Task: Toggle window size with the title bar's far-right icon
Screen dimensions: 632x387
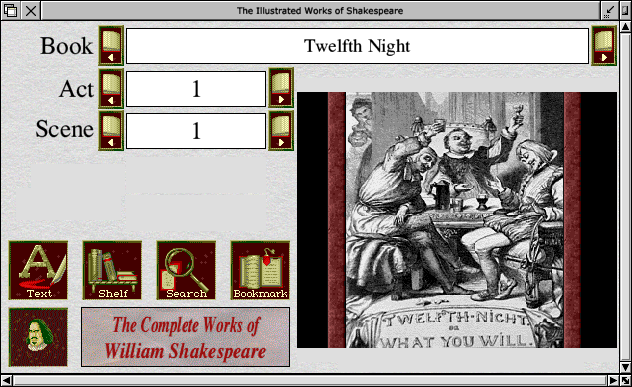Action: [626, 11]
